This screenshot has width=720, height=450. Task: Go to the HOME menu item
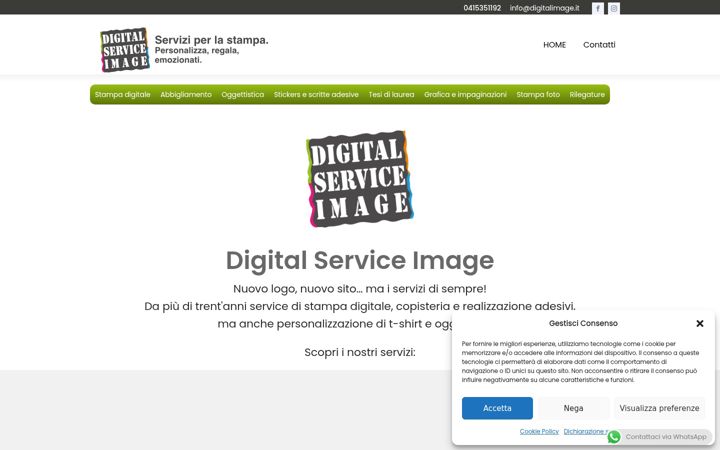coord(554,45)
